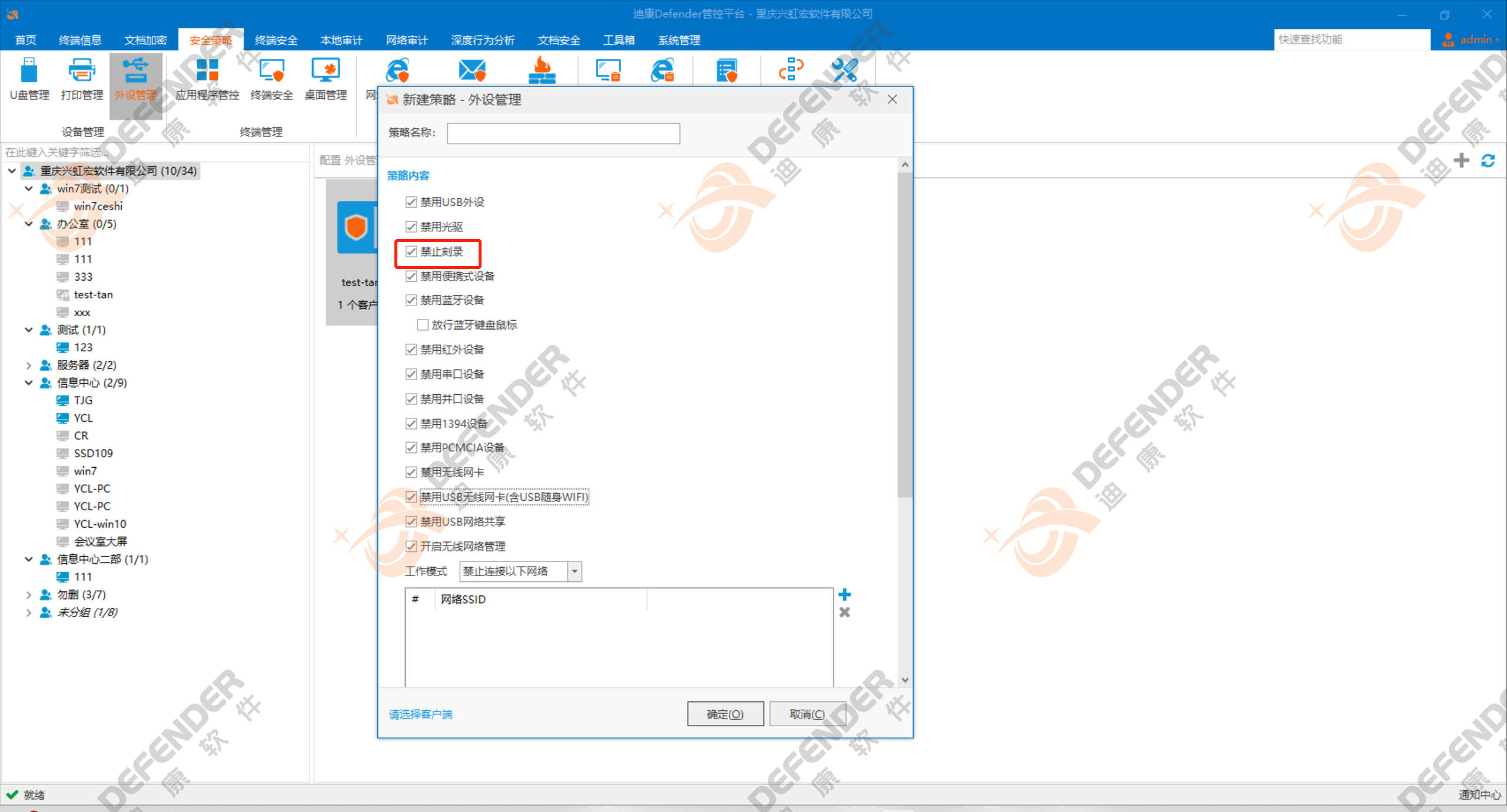Screen dimensions: 1507x812
Task: Collapse 重庆兴虹宏软件有限公司 root node
Action: [x=12, y=171]
